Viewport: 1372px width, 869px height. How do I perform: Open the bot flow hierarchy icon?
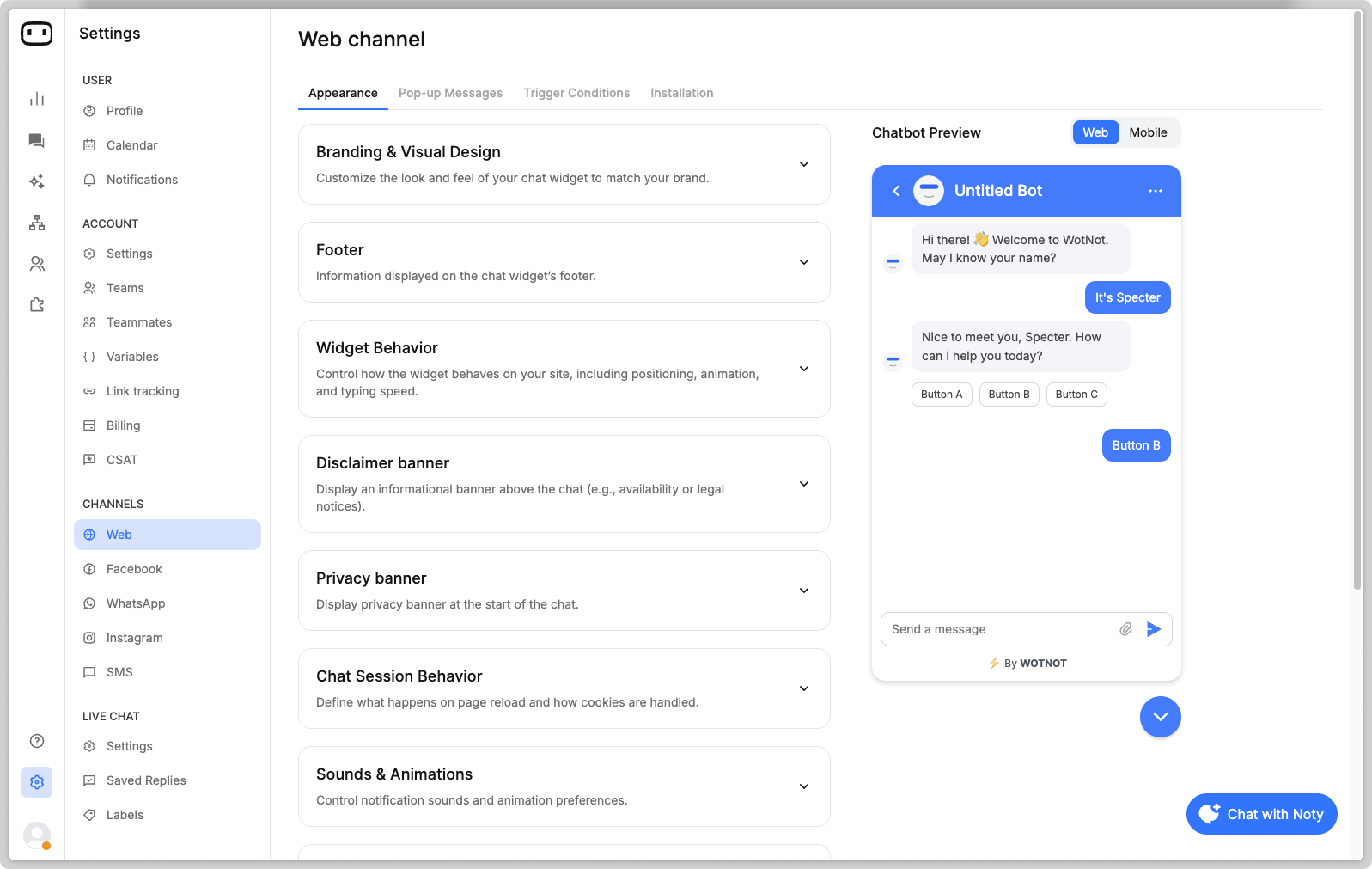pyautogui.click(x=37, y=223)
